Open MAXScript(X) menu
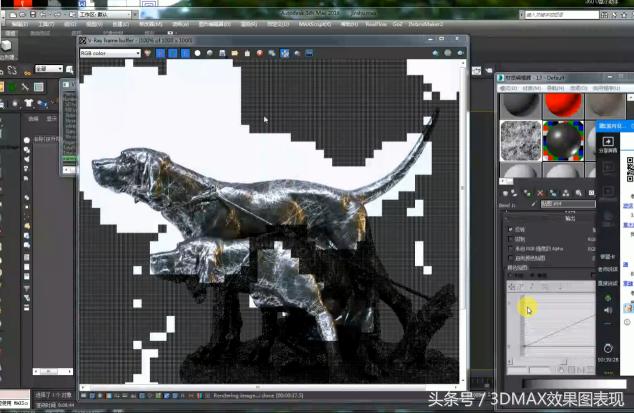The height and width of the screenshot is (413, 634). coord(315,24)
